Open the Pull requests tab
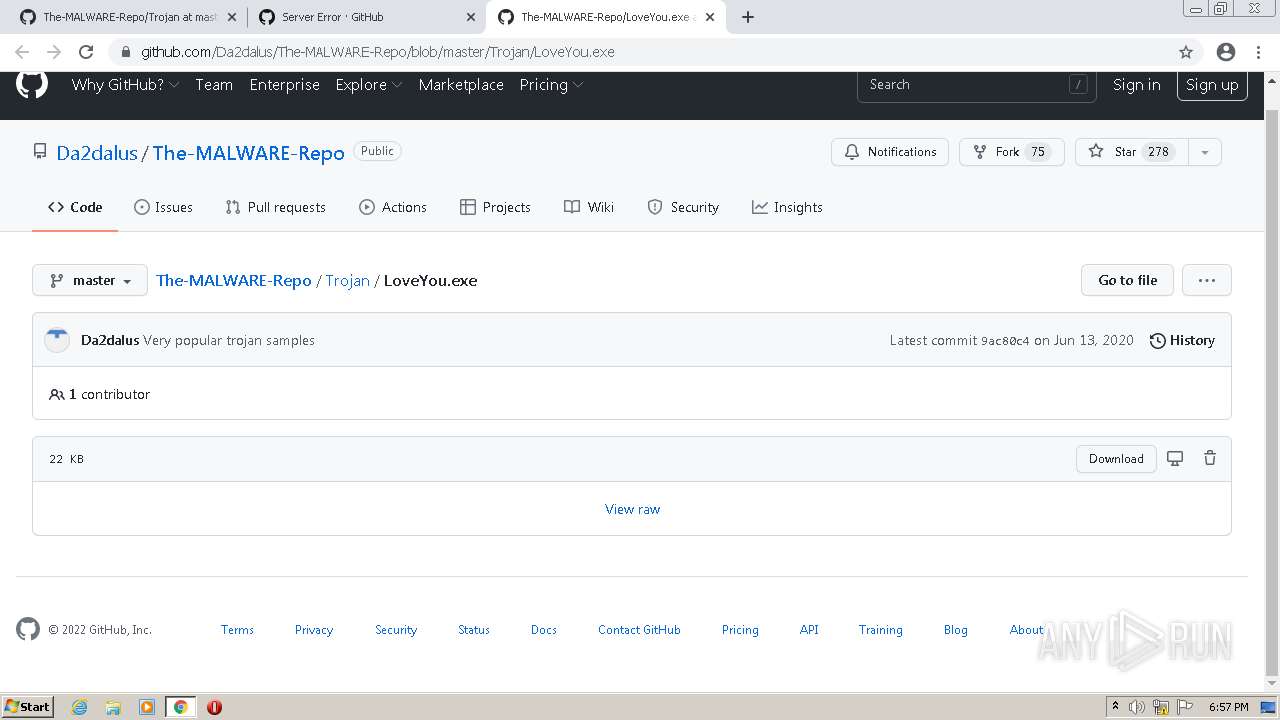Screen dimensions: 1280x720 pos(276,207)
